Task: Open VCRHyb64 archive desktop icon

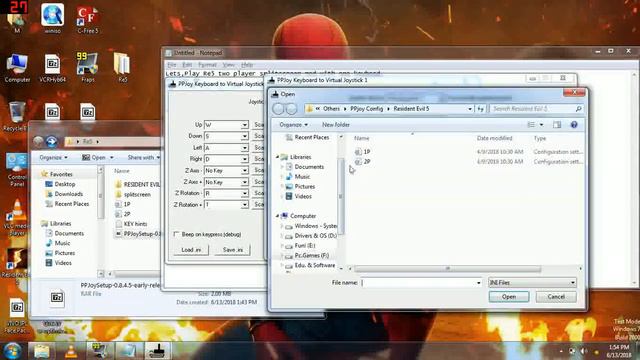Action: tap(52, 68)
